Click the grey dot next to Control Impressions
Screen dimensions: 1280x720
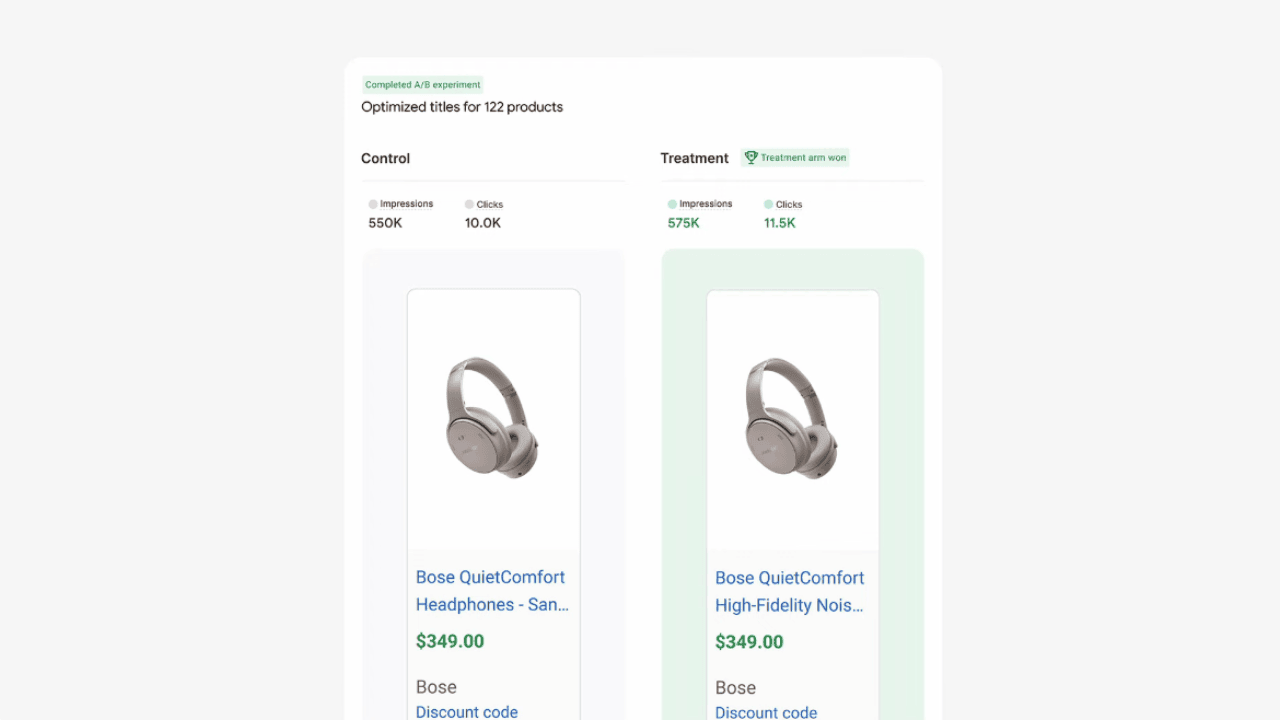point(373,204)
